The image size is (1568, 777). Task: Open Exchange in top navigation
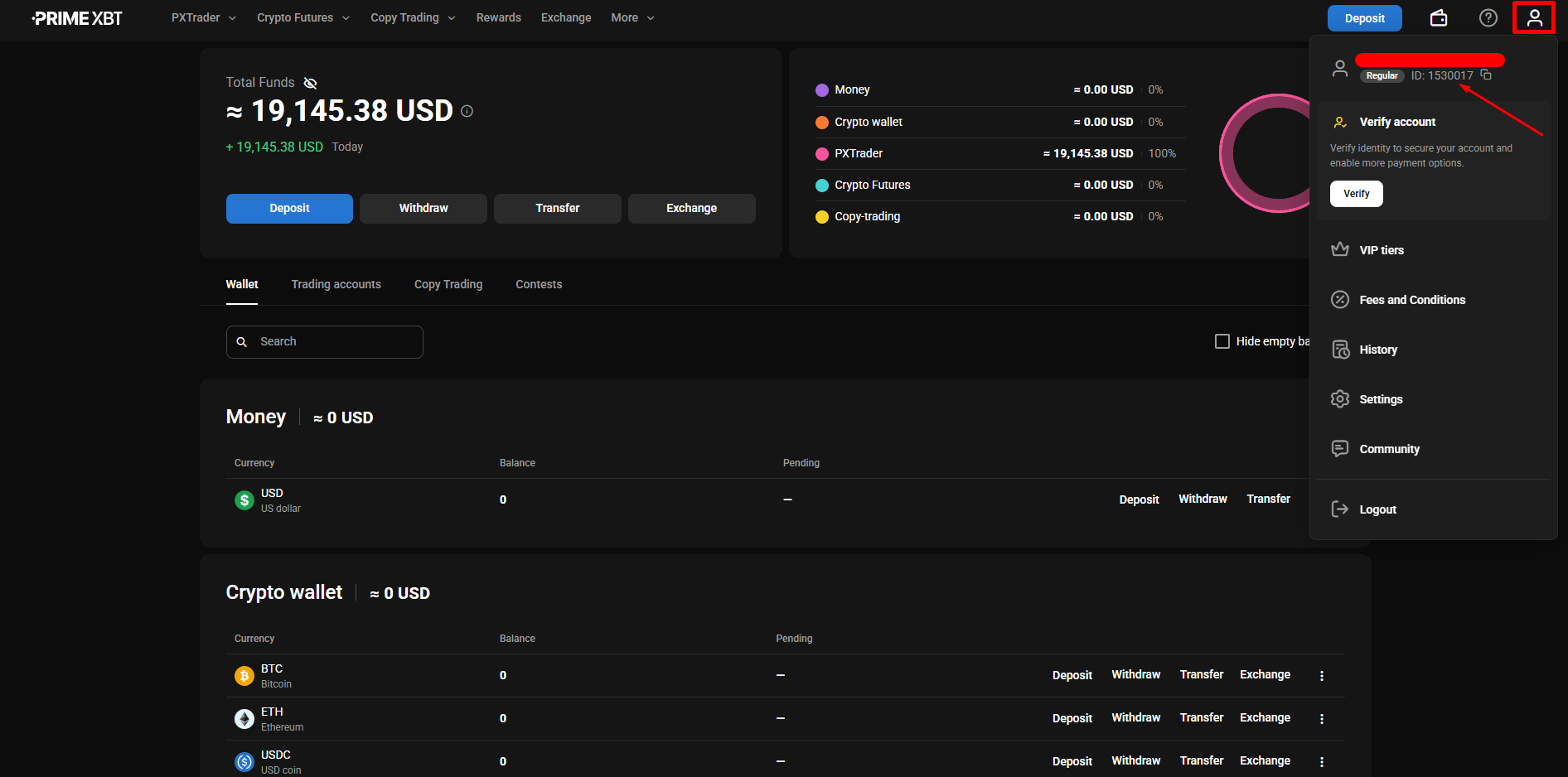tap(566, 17)
